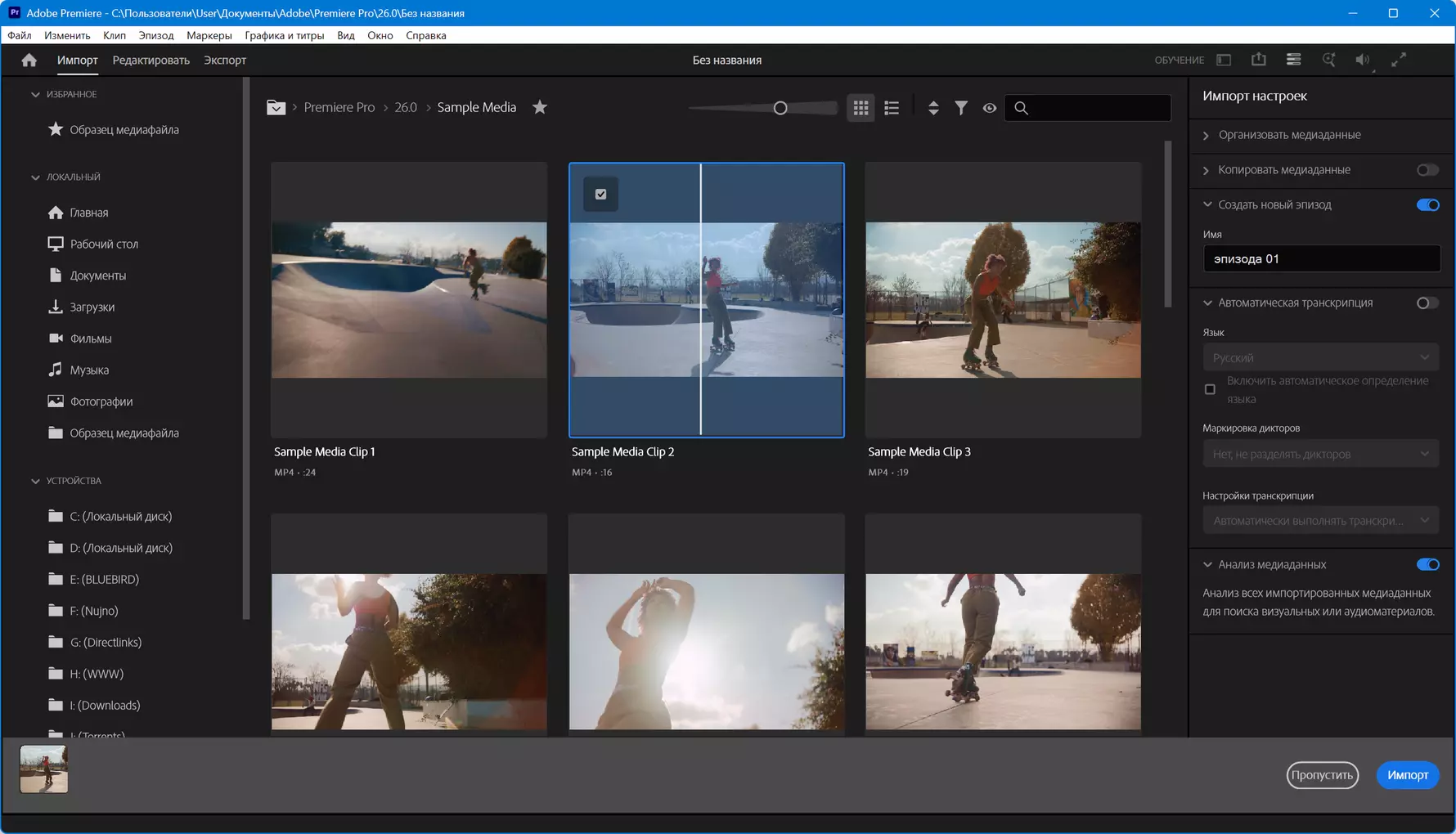Select the Sample Media Clip 1 thumbnail
The width and height of the screenshot is (1456, 834).
coord(409,300)
